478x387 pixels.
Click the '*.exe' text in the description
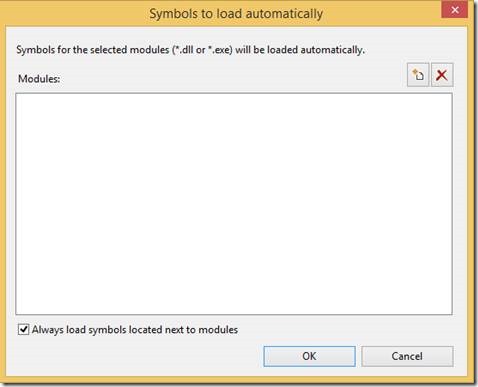pyautogui.click(x=219, y=50)
